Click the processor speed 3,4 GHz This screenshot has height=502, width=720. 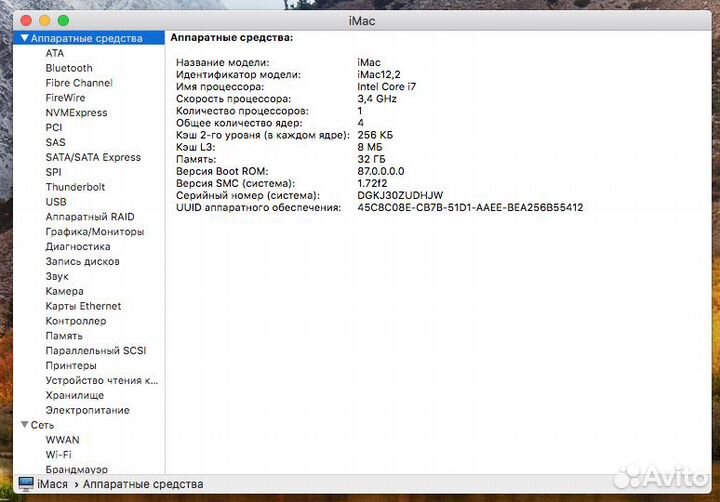coord(377,99)
